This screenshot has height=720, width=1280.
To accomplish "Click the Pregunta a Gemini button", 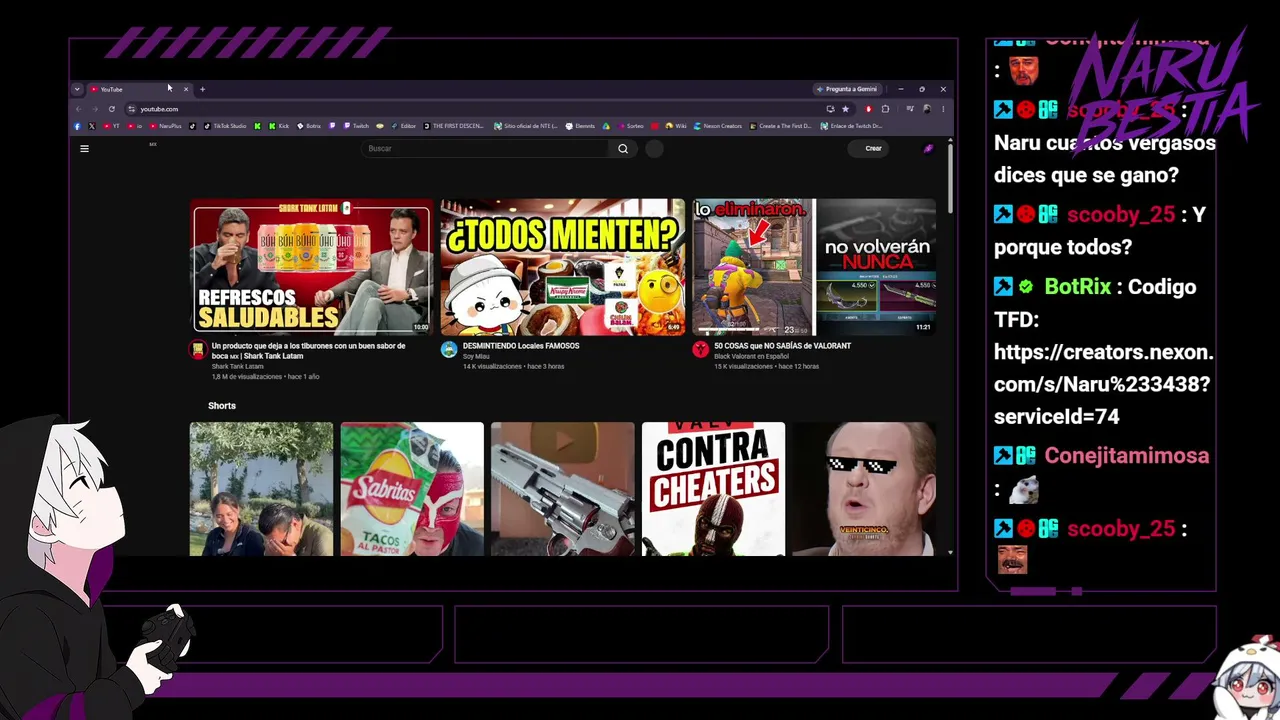I will point(848,89).
